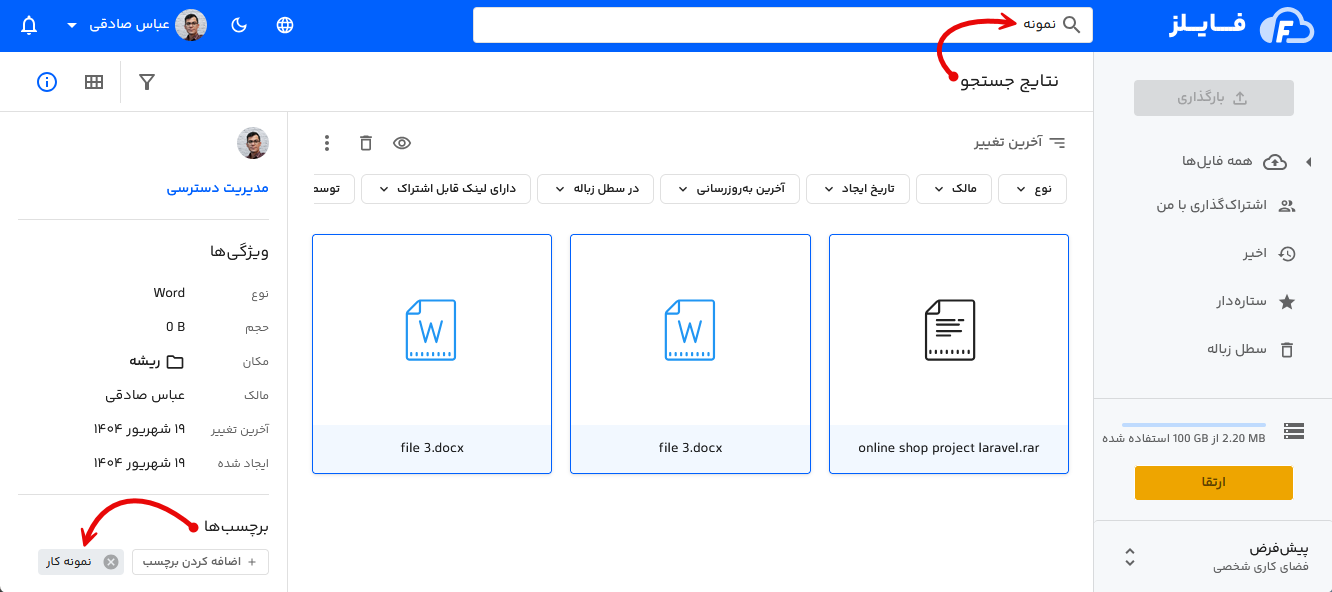Image resolution: width=1332 pixels, height=592 pixels.
Task: Click the info details icon
Action: [46, 82]
